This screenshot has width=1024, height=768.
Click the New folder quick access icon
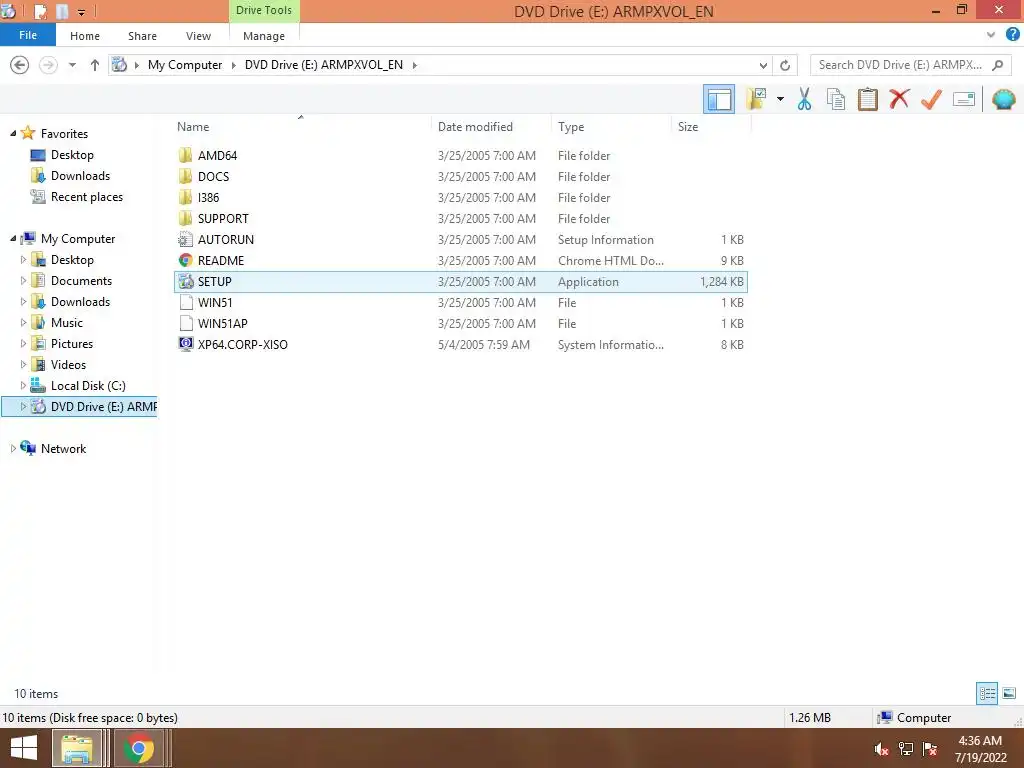point(61,11)
